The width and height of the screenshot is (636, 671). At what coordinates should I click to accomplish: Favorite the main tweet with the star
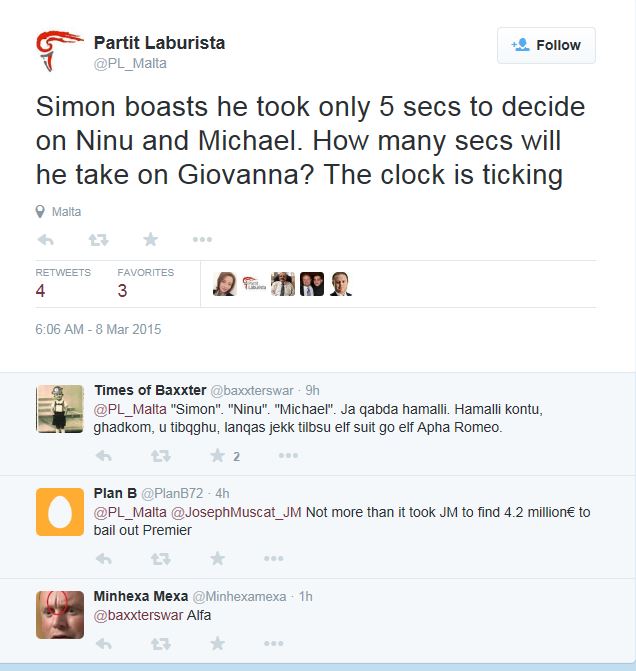point(150,239)
